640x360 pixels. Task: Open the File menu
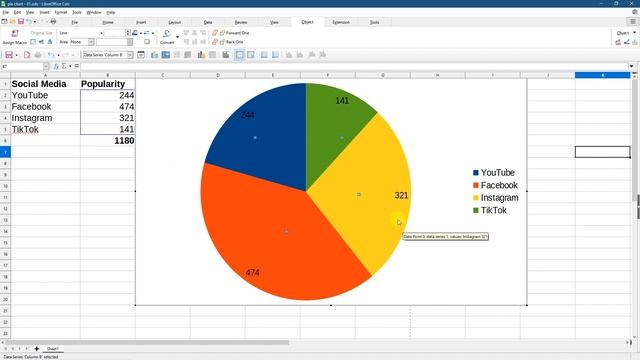[x=5, y=12]
